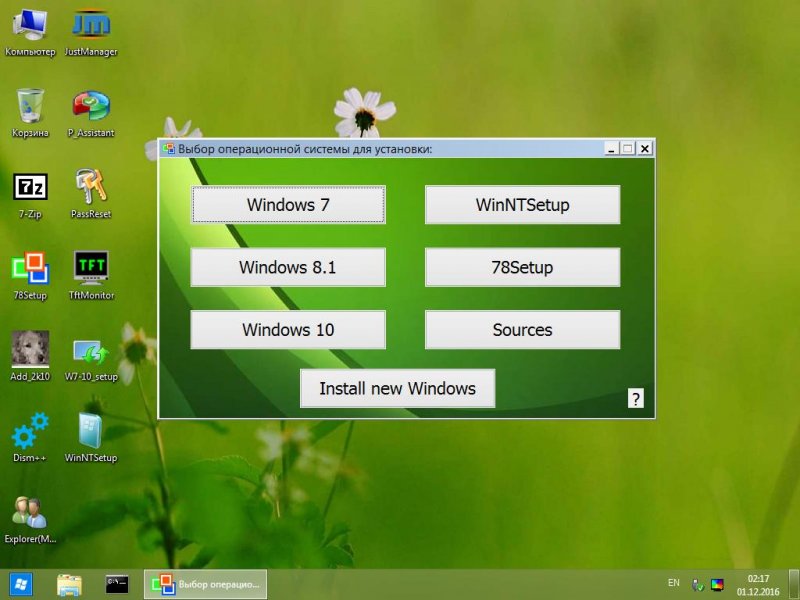Click the Sources button
This screenshot has width=800, height=600.
pyautogui.click(x=522, y=330)
